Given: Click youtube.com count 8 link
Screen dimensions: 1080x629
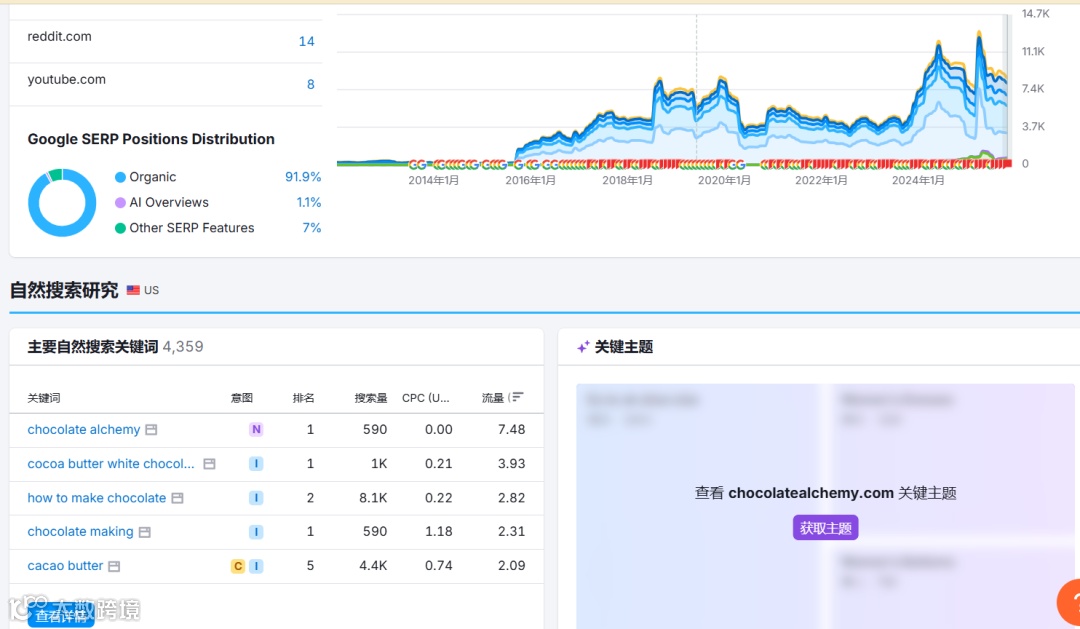Looking at the screenshot, I should (x=311, y=84).
